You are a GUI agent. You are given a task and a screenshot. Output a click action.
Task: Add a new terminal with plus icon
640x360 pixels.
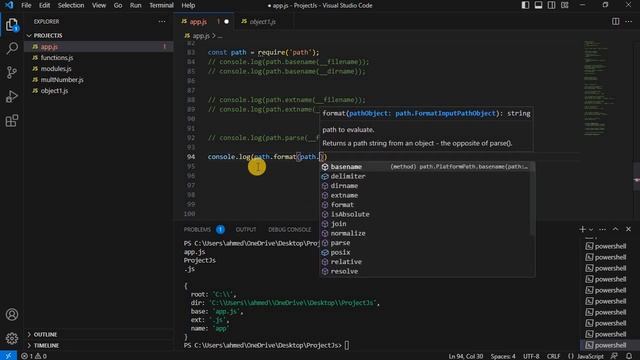coord(582,229)
